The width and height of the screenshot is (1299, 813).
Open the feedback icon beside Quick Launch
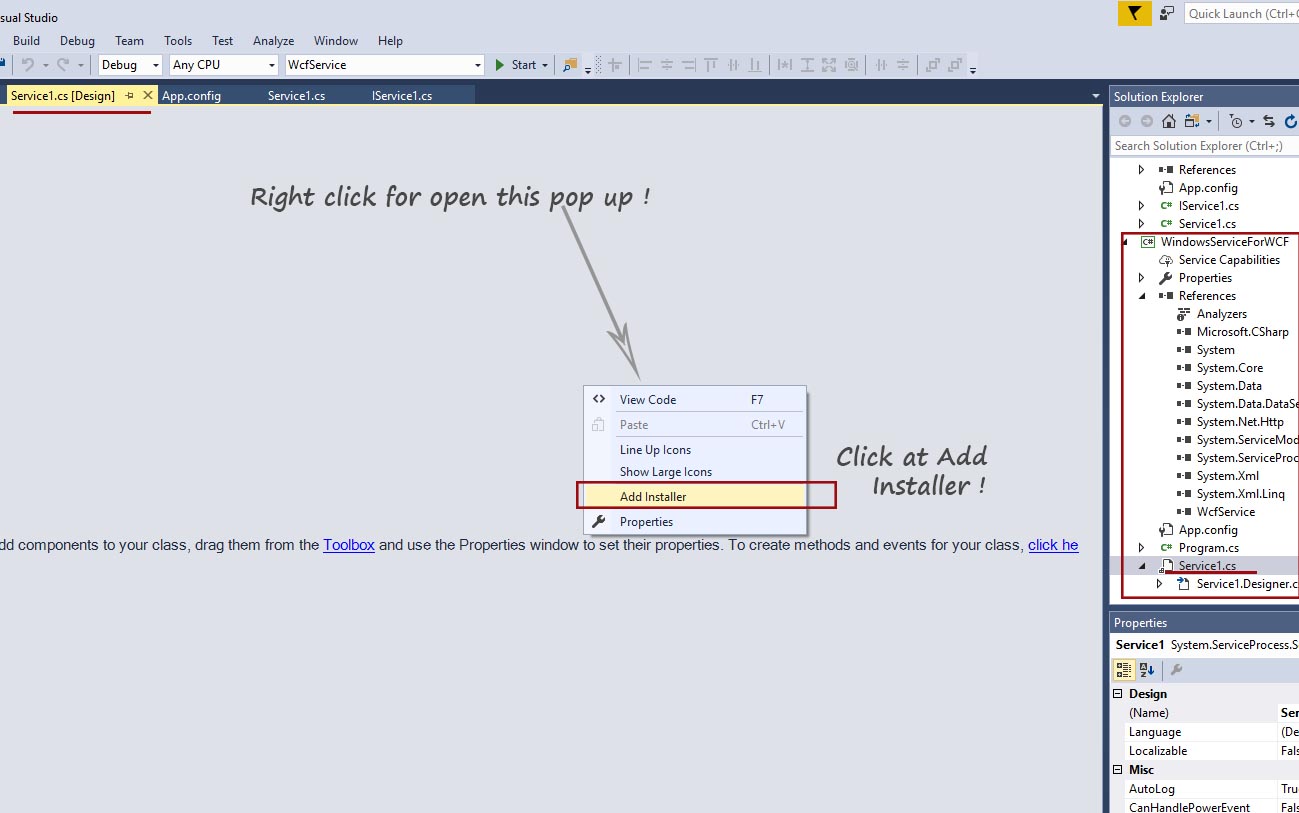coord(1167,13)
